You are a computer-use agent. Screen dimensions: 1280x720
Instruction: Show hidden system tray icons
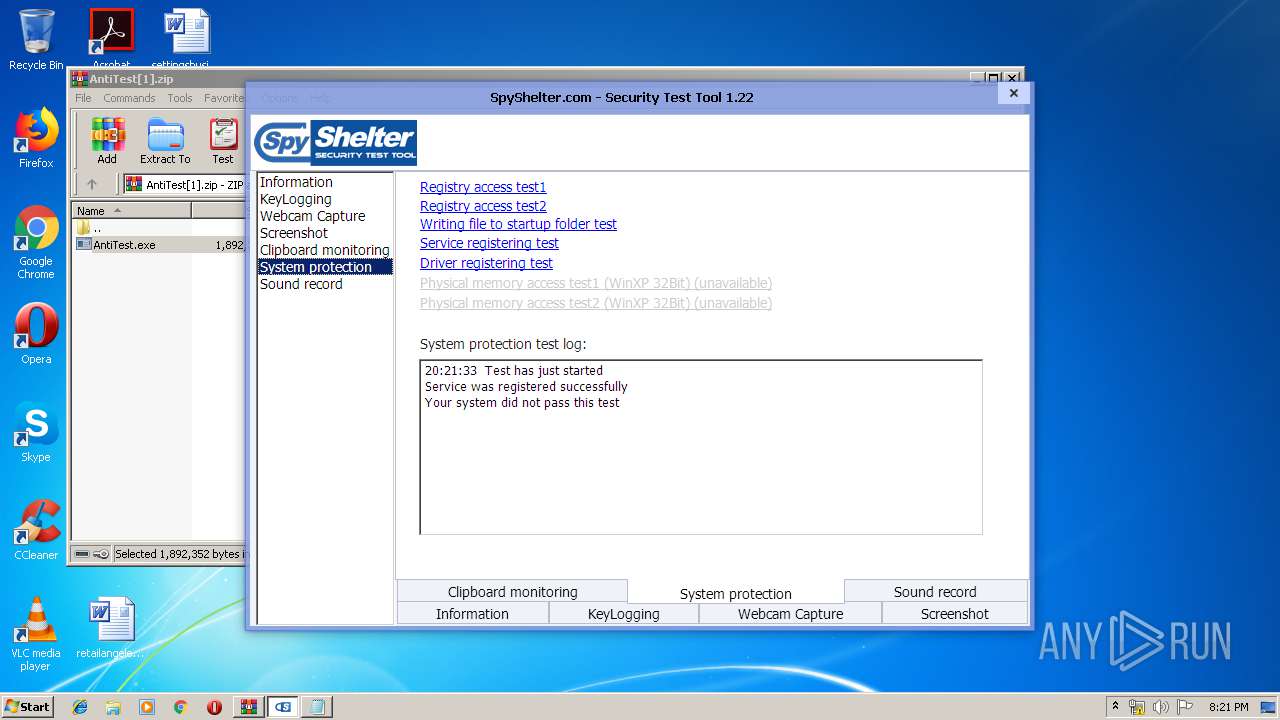click(1116, 707)
